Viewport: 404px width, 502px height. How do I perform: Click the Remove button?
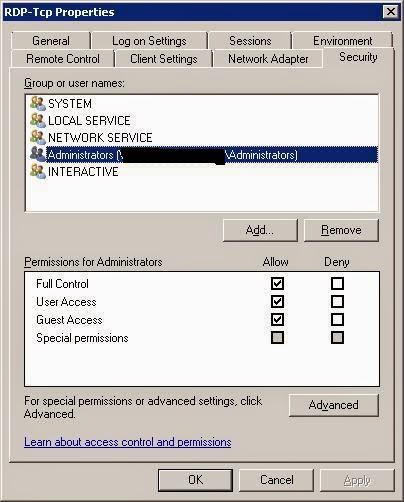[x=341, y=230]
